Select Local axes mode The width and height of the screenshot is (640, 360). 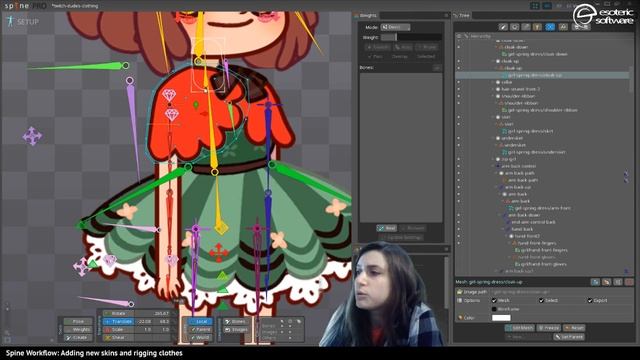[x=200, y=322]
